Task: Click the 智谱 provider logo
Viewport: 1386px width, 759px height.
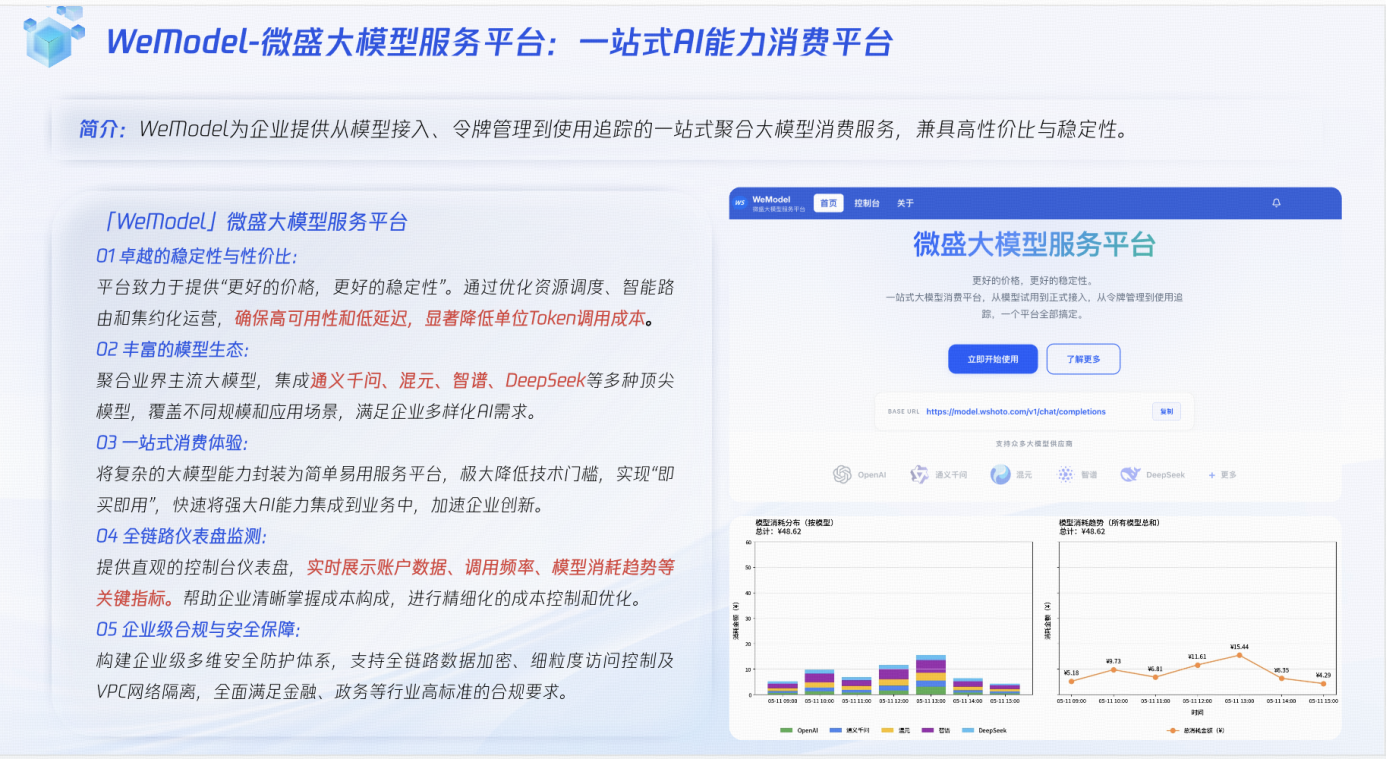Action: click(x=1065, y=475)
